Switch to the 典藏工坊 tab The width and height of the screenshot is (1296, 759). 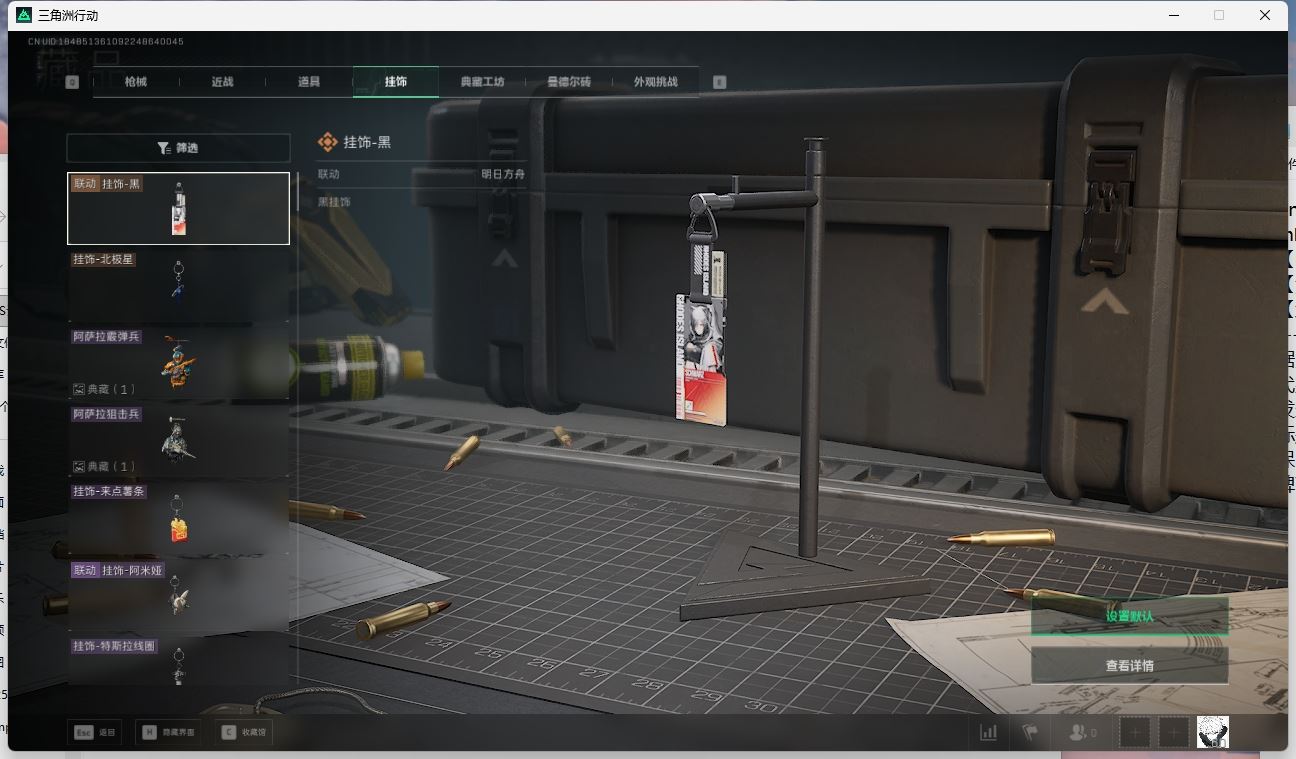click(482, 82)
